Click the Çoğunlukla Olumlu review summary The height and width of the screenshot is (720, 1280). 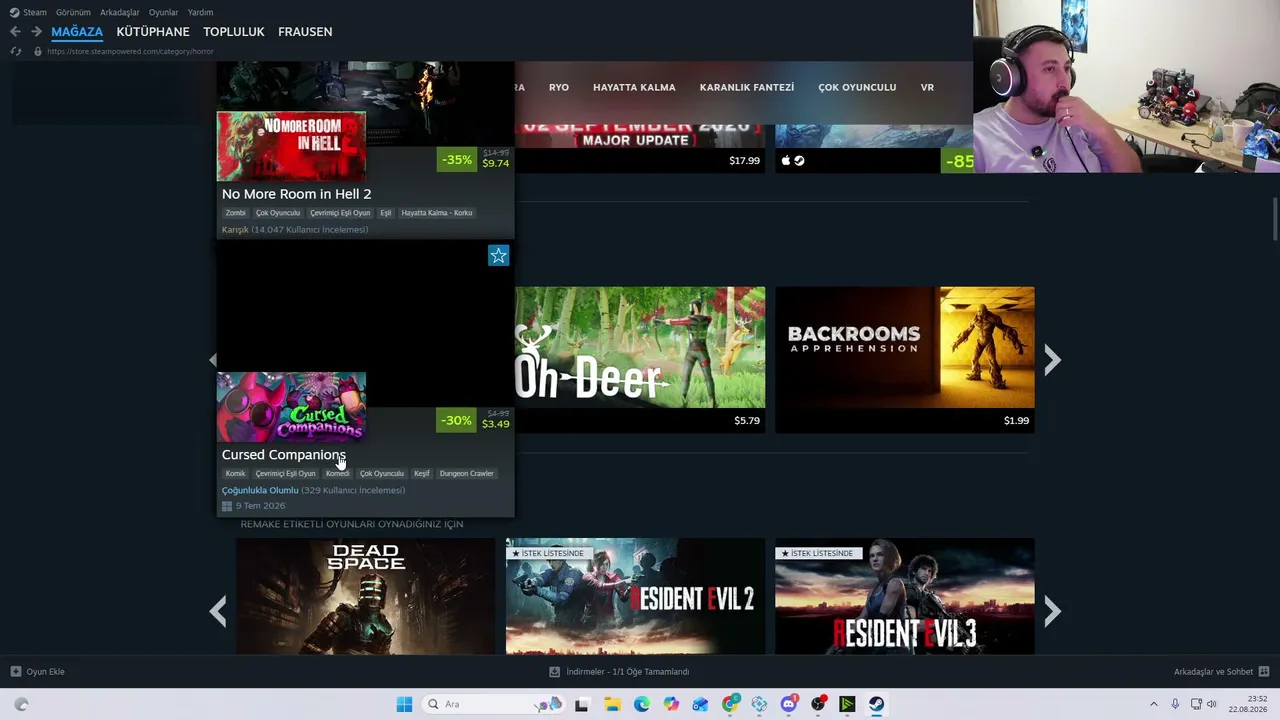point(260,491)
